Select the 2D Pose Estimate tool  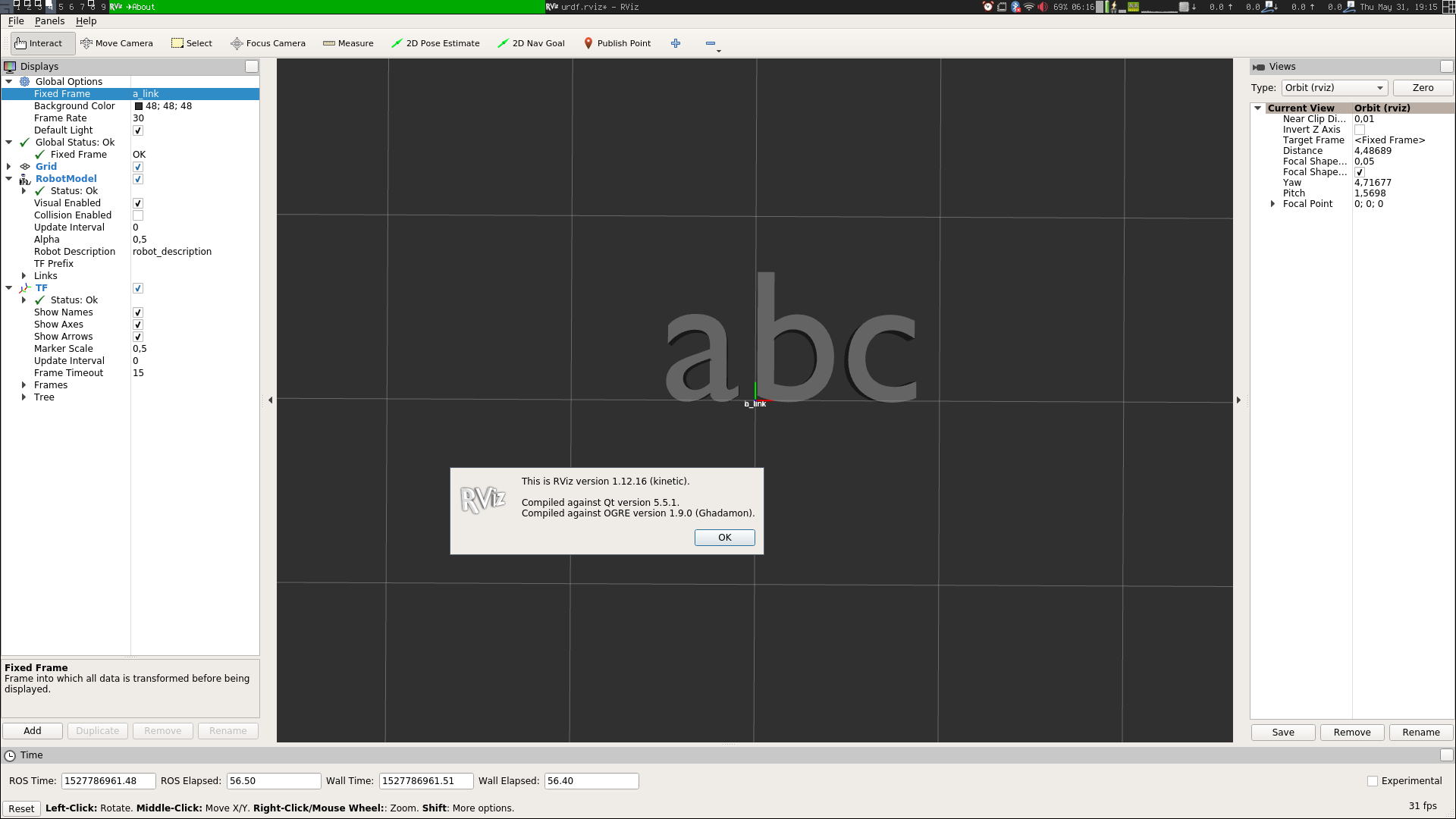click(435, 43)
